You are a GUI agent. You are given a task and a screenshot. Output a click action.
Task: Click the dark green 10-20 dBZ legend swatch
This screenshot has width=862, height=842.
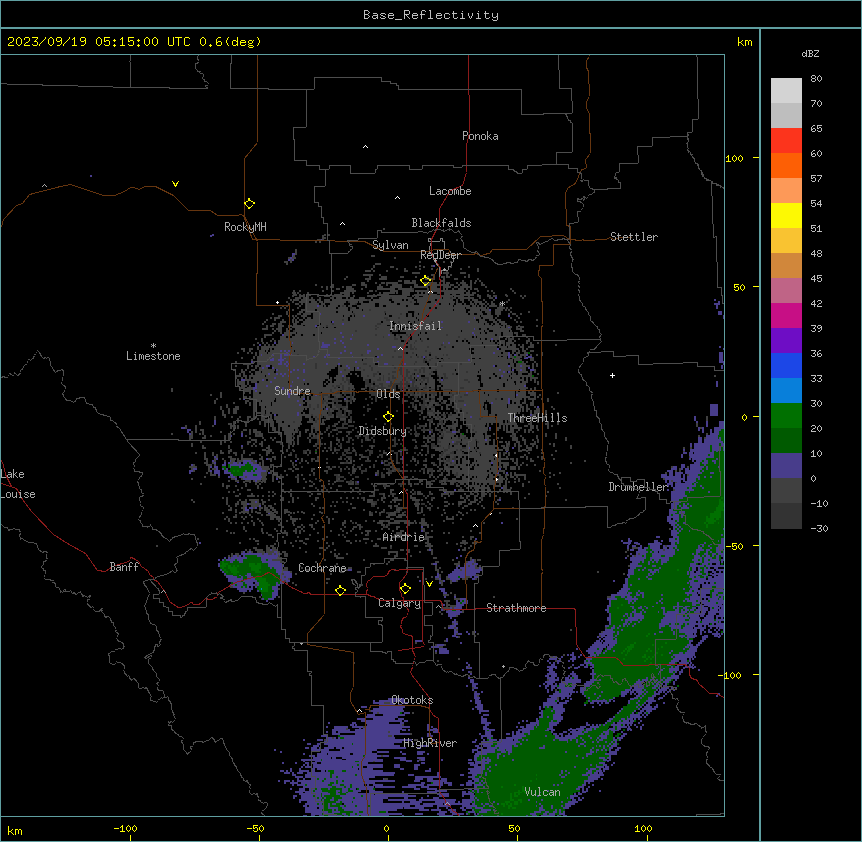[x=786, y=441]
